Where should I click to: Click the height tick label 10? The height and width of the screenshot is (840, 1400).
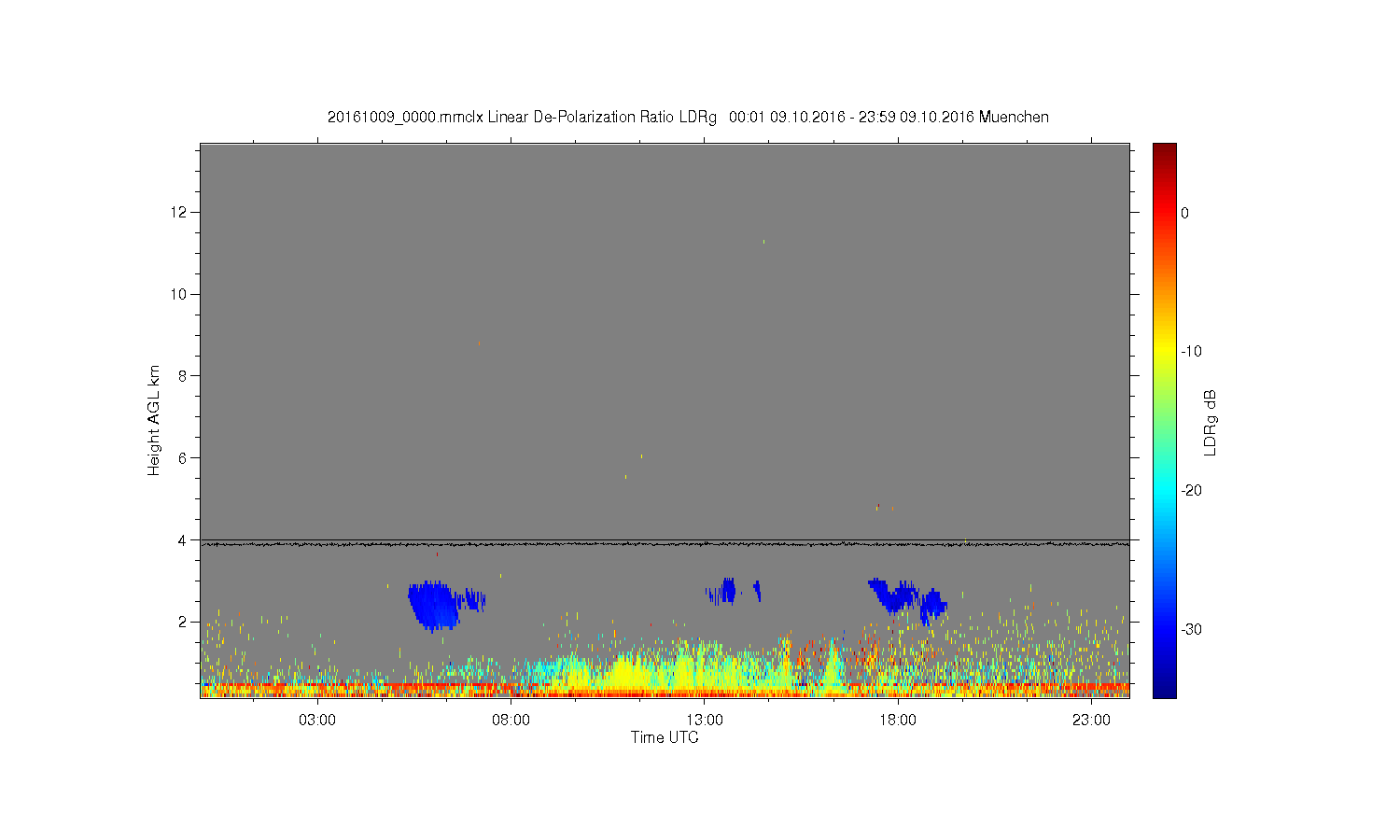180,294
